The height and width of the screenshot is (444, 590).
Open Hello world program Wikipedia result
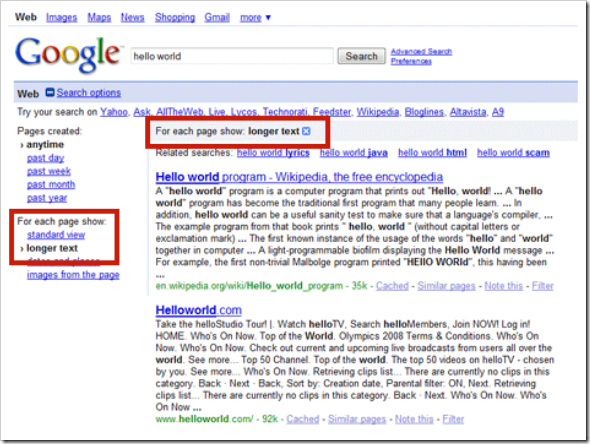(x=299, y=177)
